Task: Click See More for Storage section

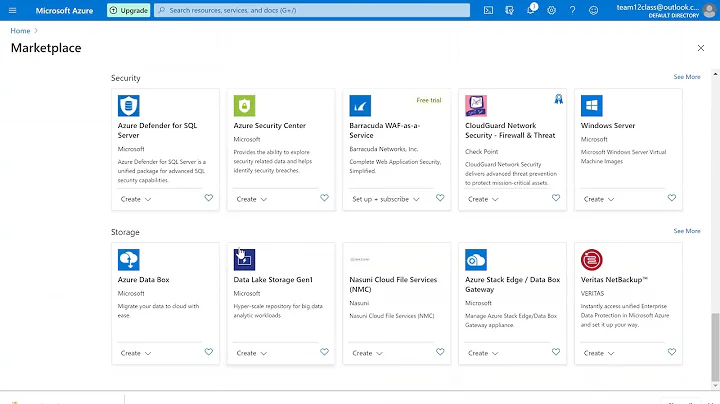Action: point(687,231)
